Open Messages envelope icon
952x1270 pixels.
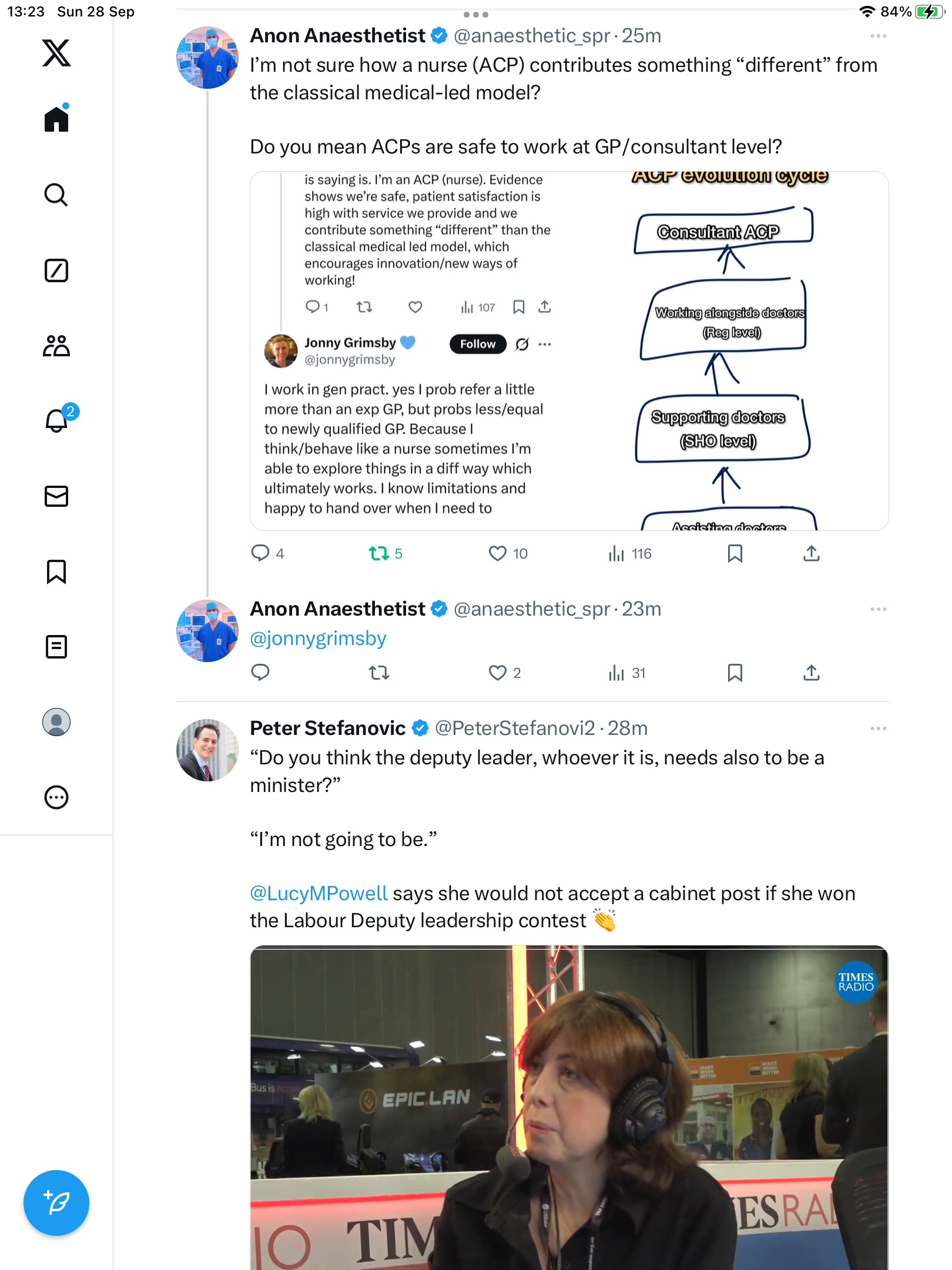[x=56, y=496]
